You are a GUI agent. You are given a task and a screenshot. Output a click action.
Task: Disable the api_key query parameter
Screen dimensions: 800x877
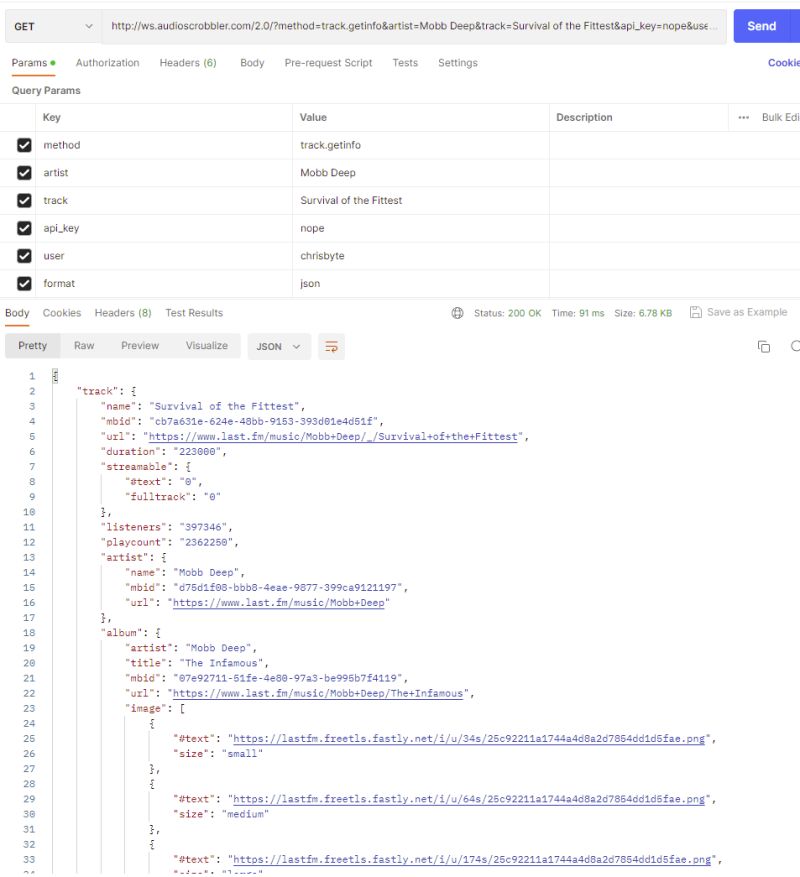coord(25,228)
